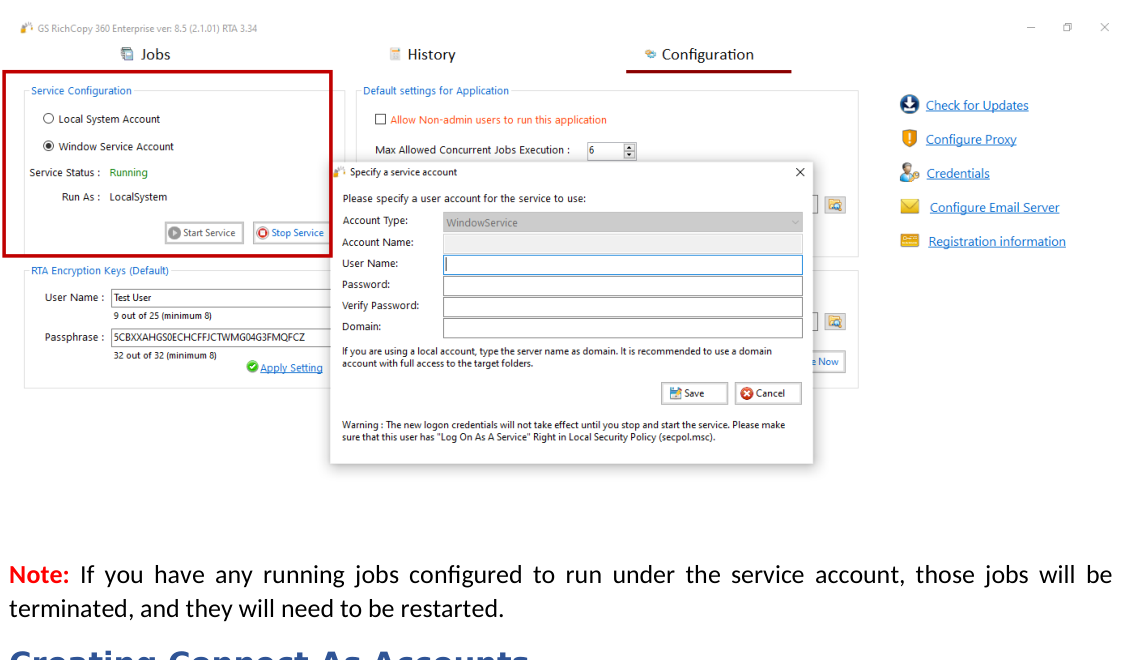Open the Account Type dropdown

click(622, 222)
